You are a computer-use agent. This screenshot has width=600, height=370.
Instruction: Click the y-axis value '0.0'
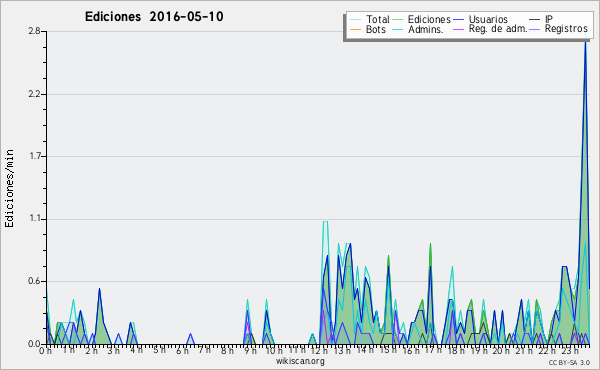34,344
